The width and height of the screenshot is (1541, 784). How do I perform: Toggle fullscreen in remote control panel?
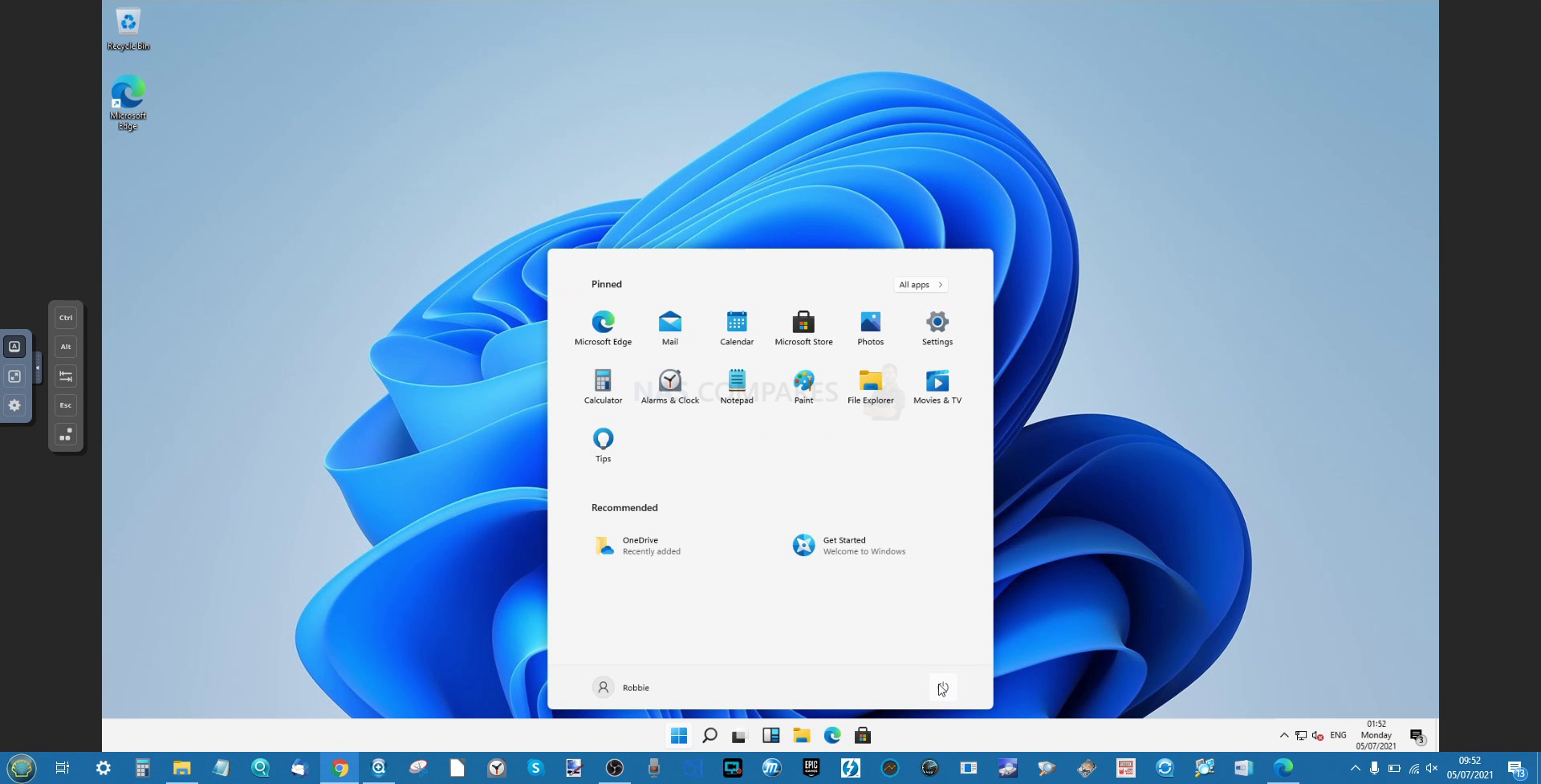click(14, 376)
